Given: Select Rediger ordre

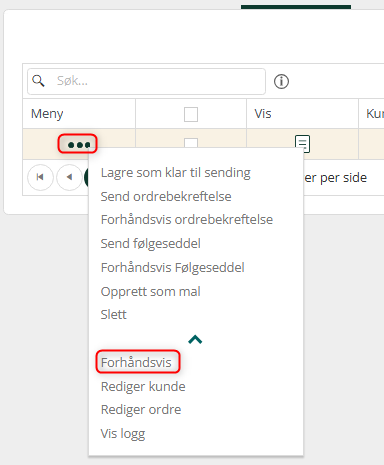Looking at the screenshot, I should [x=141, y=410].
